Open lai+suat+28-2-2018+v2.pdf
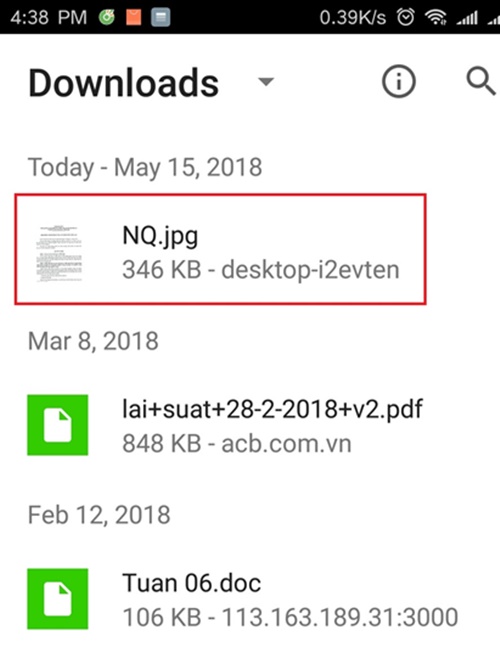 272,409
